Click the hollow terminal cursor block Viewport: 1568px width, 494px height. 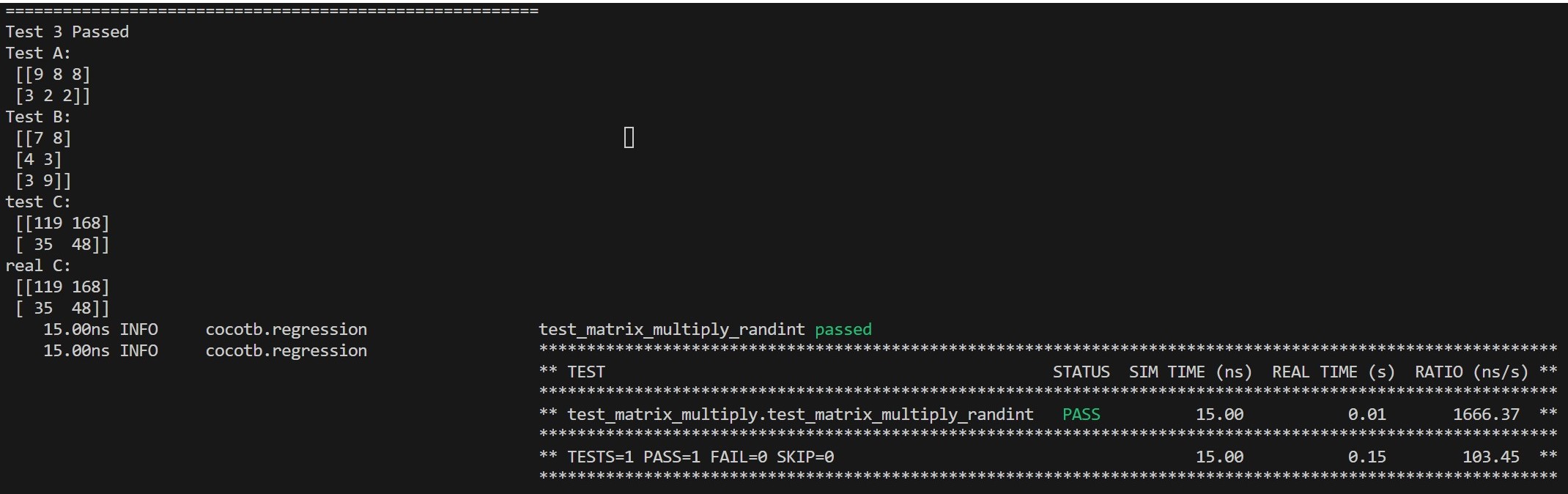click(x=629, y=138)
